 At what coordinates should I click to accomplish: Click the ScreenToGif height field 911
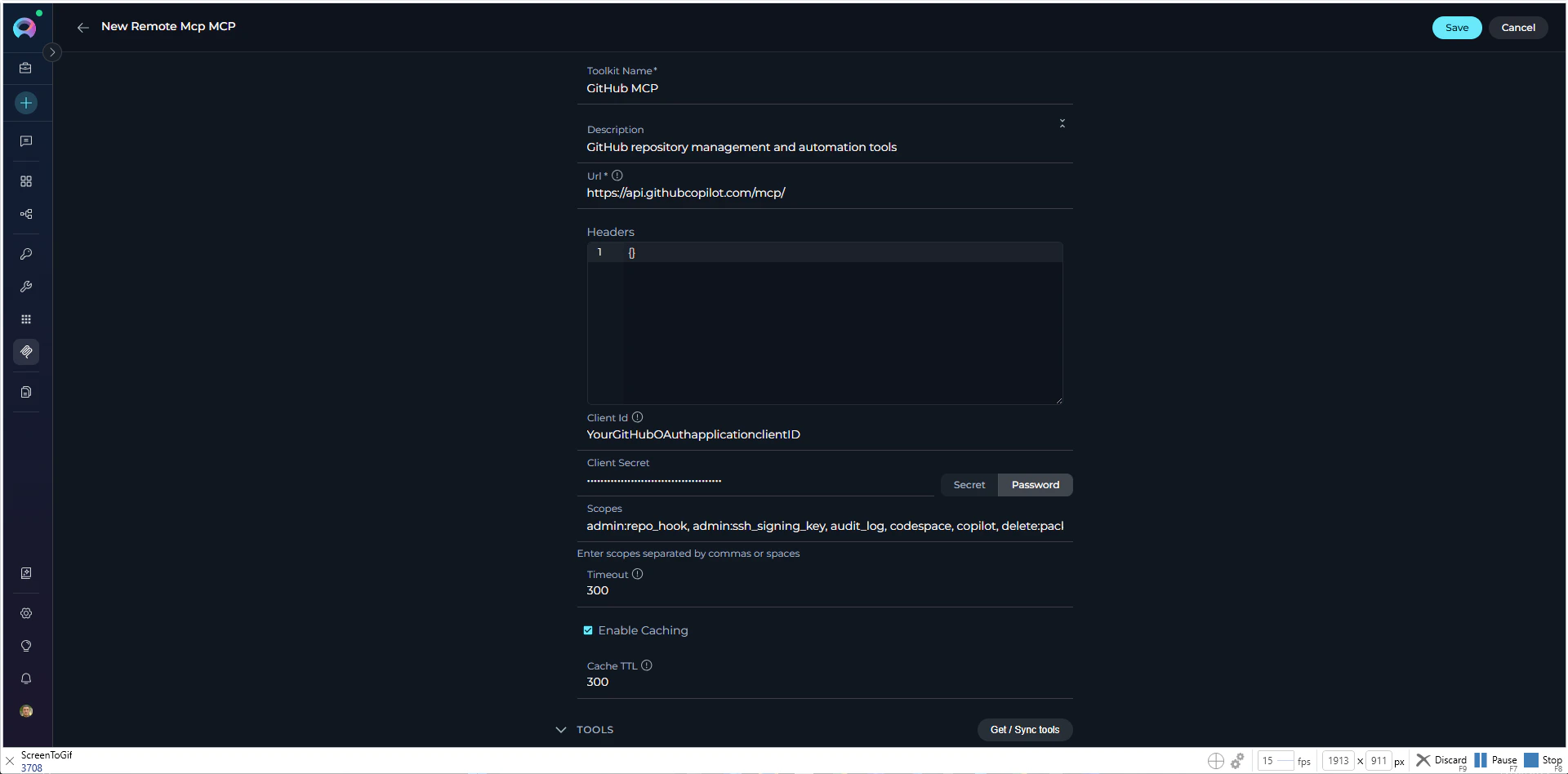tap(1379, 760)
